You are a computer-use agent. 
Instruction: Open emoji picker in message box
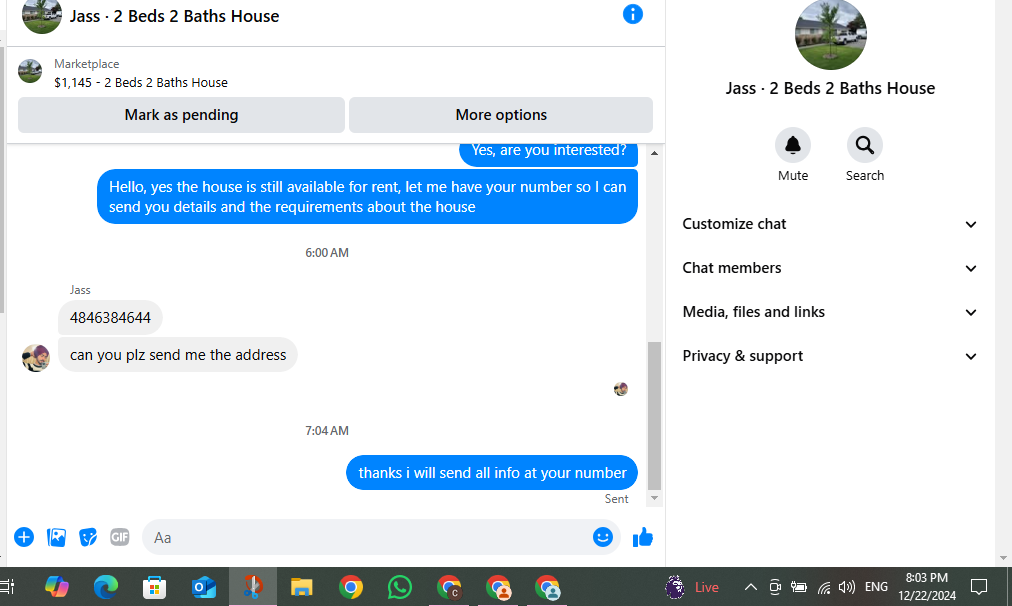[602, 537]
